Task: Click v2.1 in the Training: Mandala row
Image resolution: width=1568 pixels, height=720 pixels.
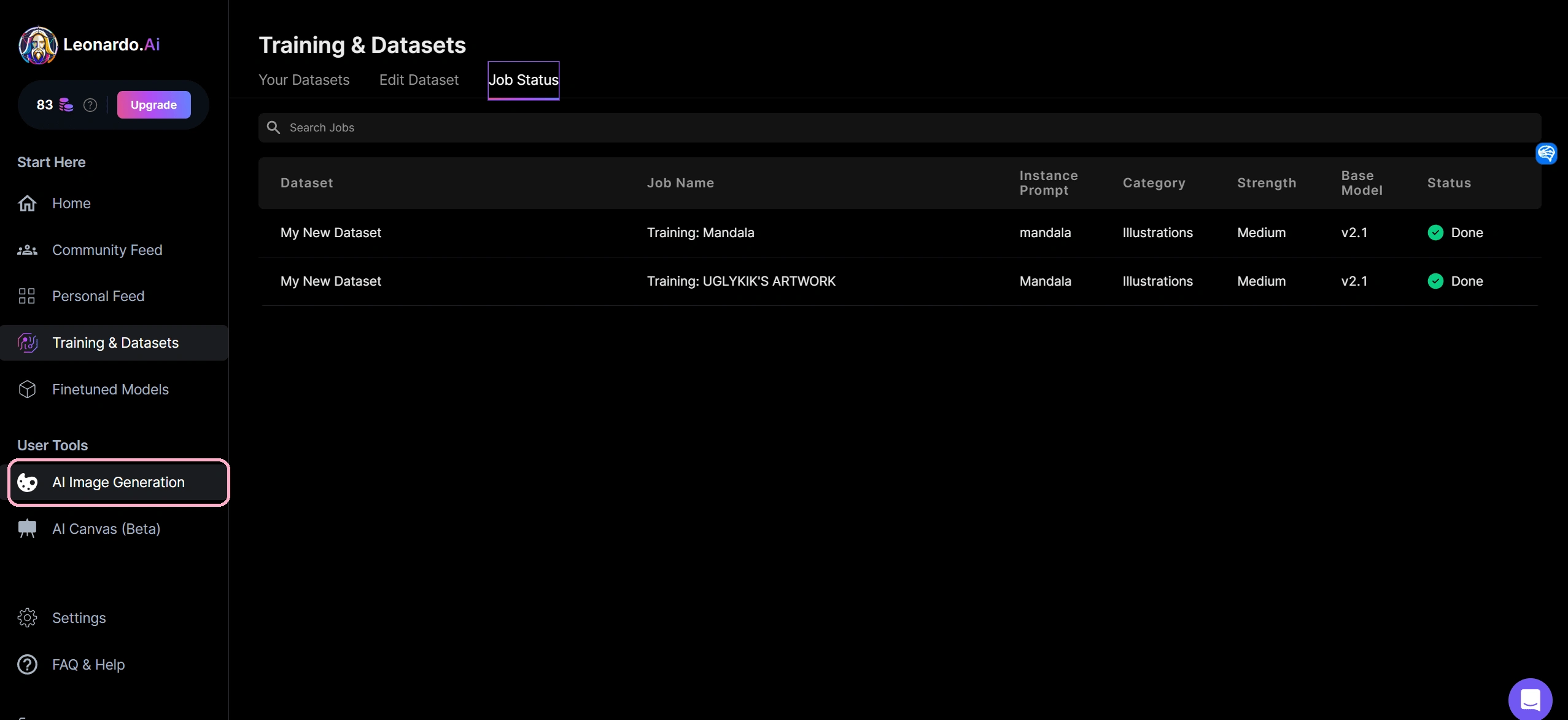Action: pos(1354,233)
